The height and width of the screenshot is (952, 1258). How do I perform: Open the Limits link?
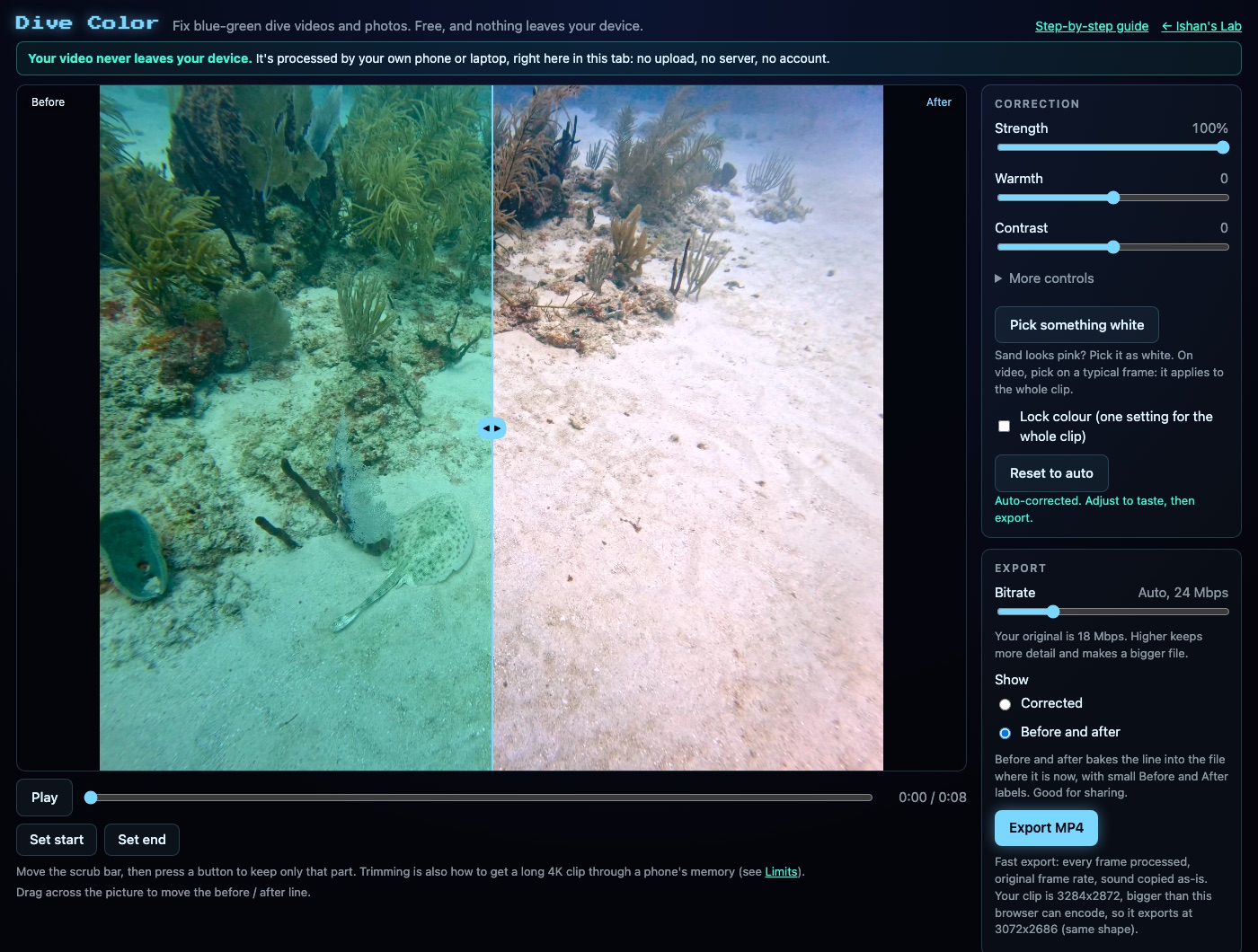click(781, 872)
